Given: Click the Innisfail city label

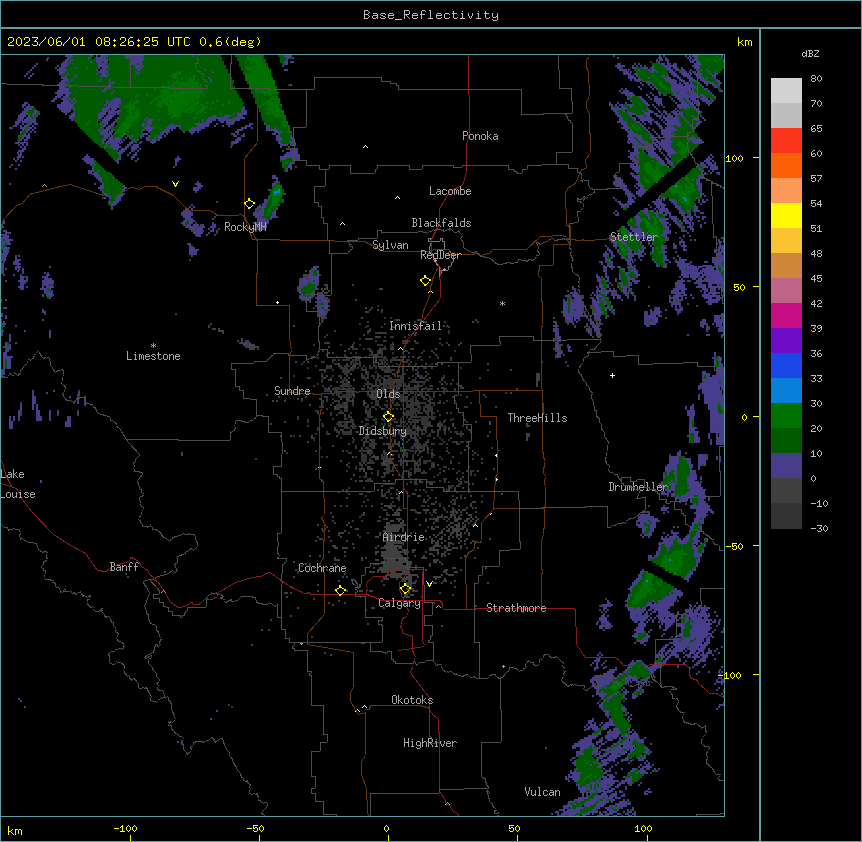Looking at the screenshot, I should tap(416, 326).
